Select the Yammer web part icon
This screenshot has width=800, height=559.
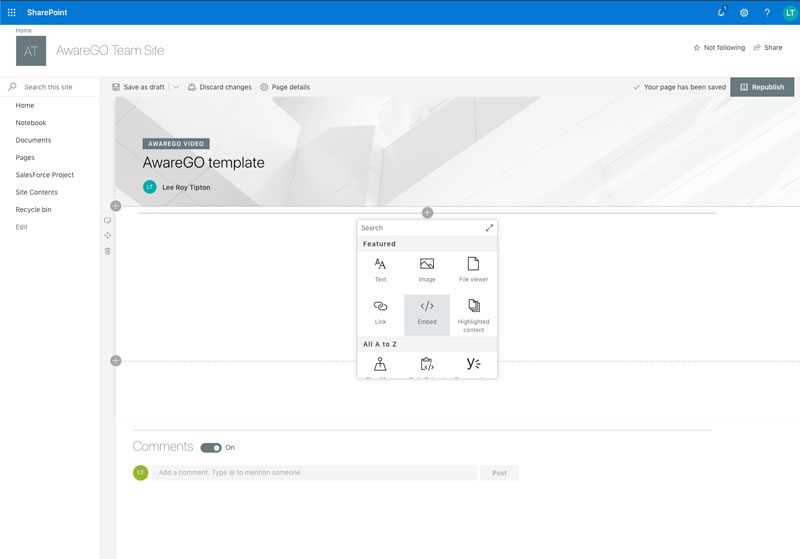pyautogui.click(x=473, y=364)
